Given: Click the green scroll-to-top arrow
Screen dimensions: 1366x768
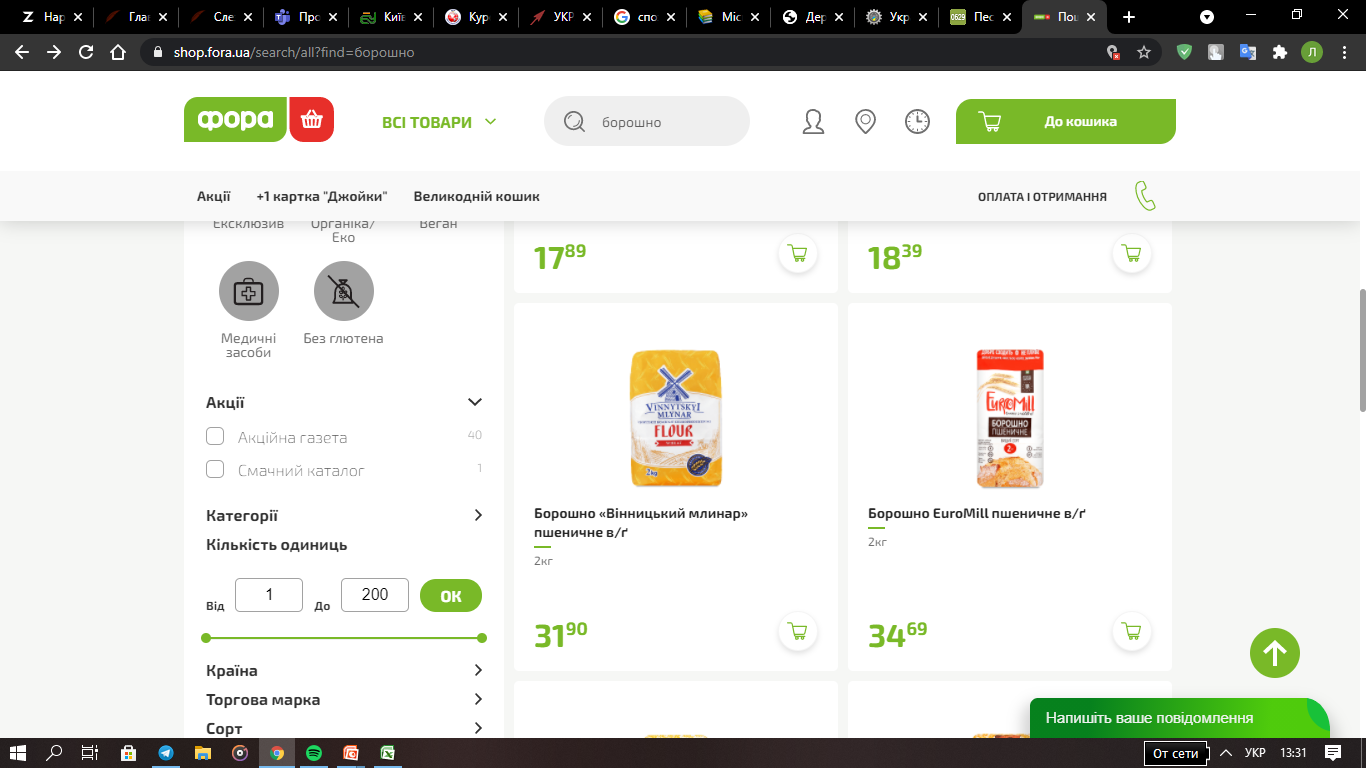Looking at the screenshot, I should tap(1275, 654).
